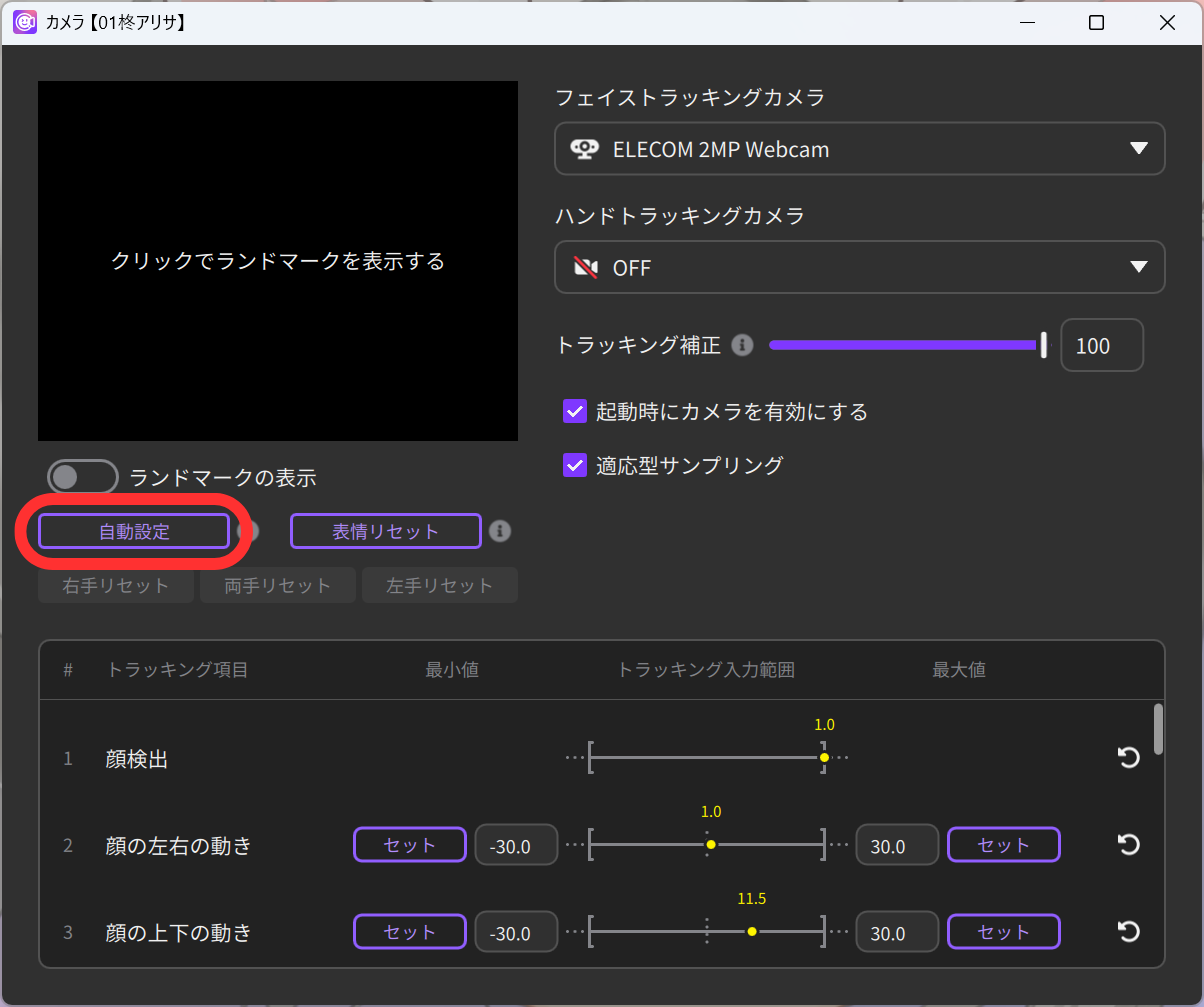Set maximum value for 顔の上下の動き
The width and height of the screenshot is (1204, 1007).
coord(1004,932)
